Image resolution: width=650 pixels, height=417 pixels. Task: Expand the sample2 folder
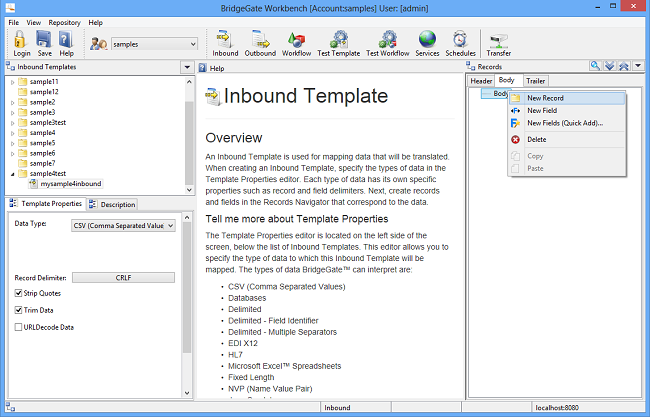click(x=12, y=102)
